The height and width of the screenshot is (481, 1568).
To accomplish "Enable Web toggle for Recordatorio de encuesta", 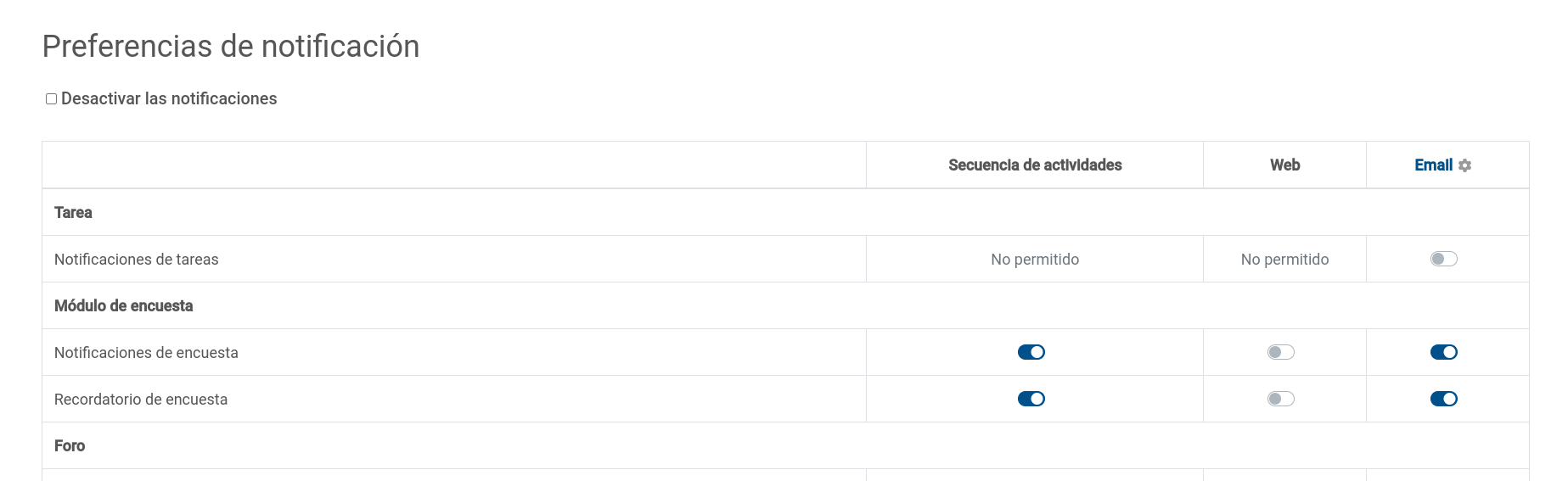I will (x=1280, y=399).
